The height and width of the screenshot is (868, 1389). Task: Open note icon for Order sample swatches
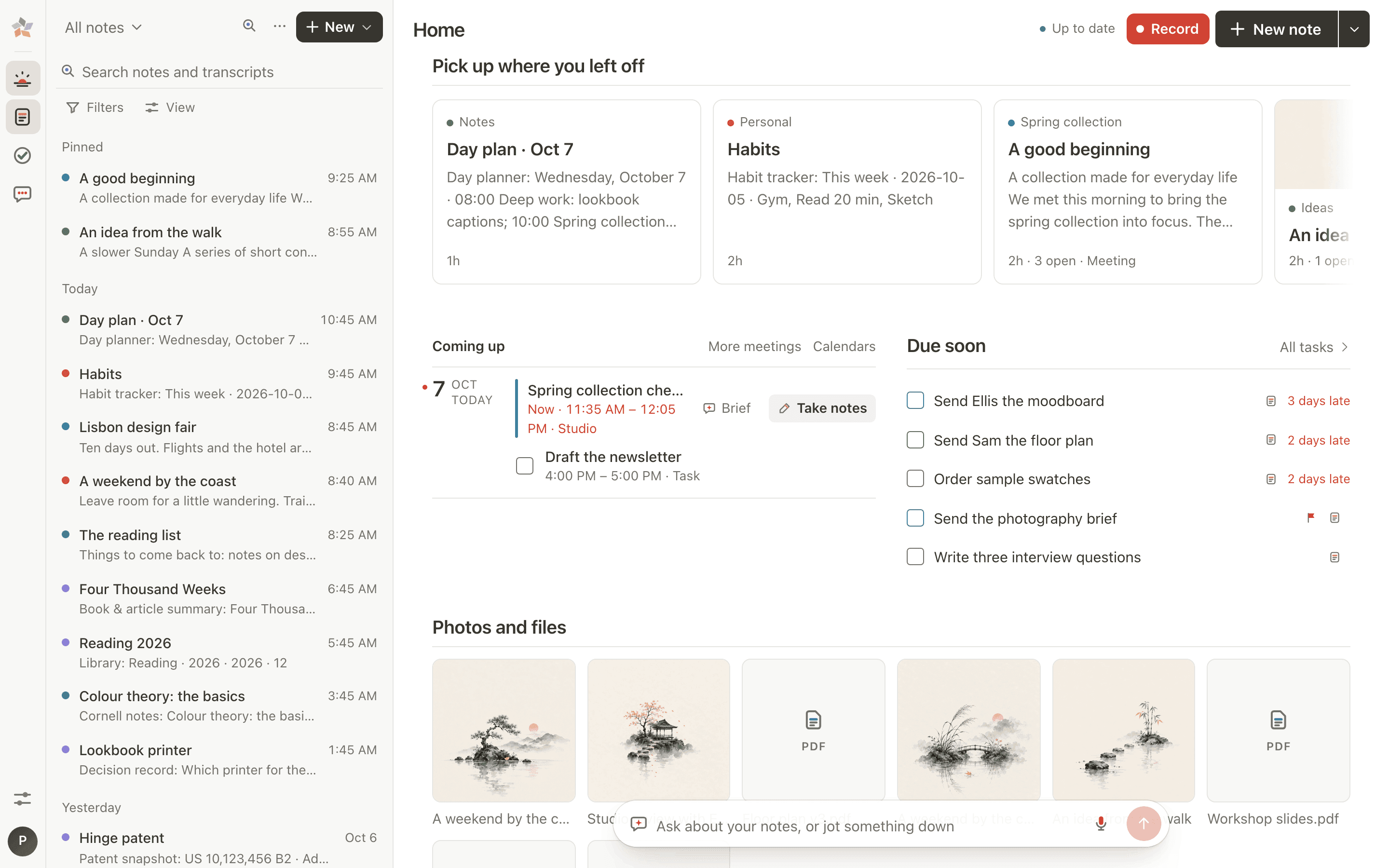[1271, 479]
